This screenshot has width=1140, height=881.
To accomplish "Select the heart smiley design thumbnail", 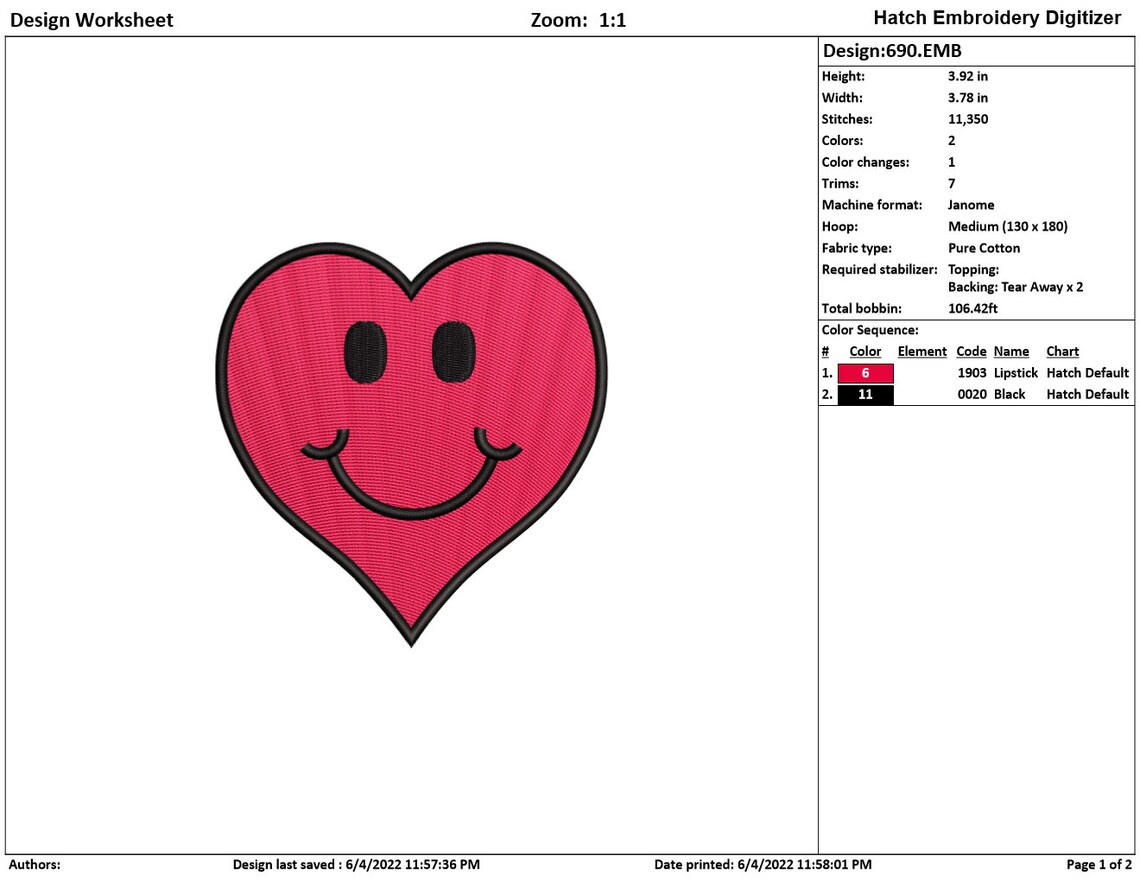I will point(410,440).
